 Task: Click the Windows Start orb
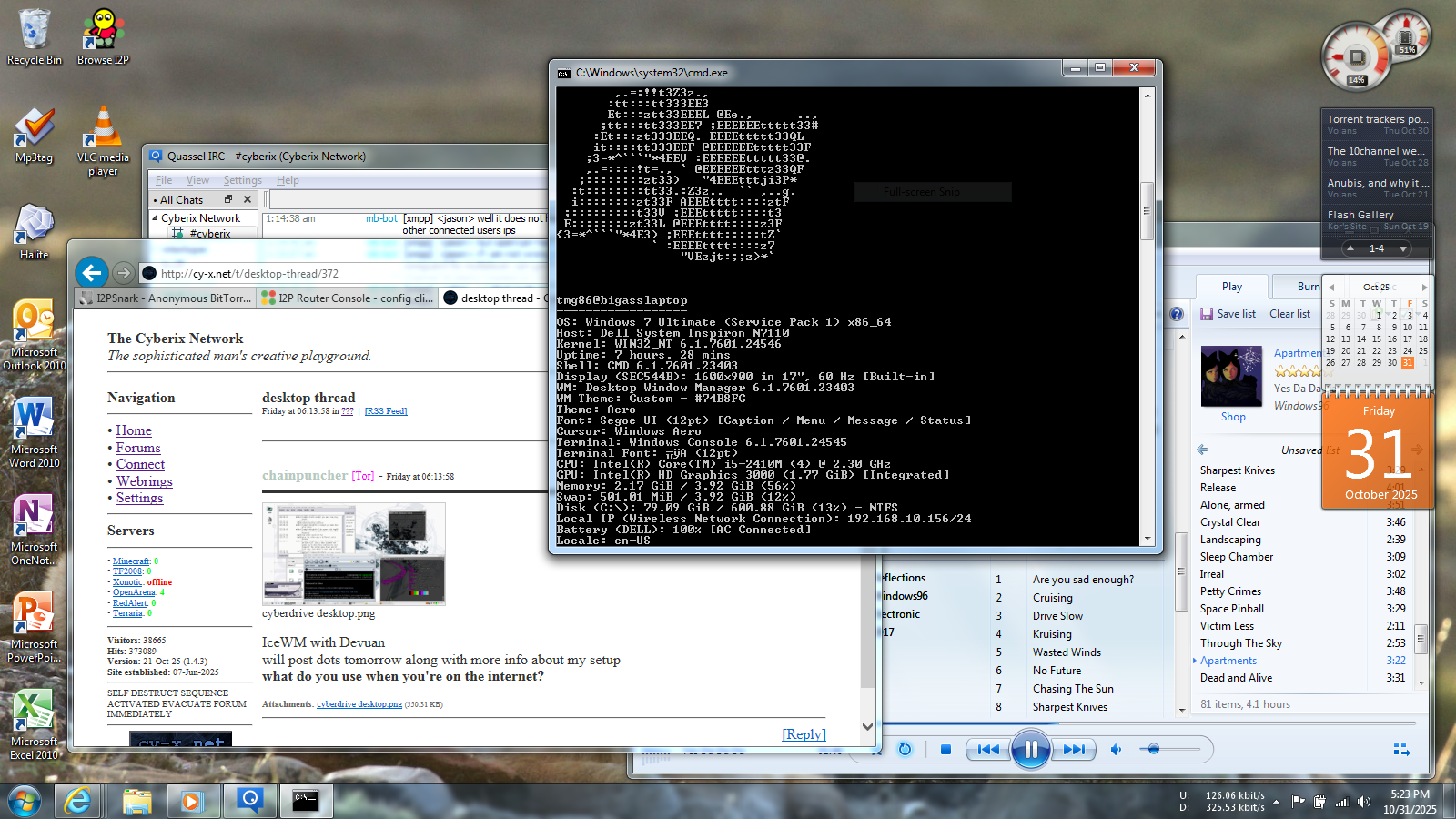pyautogui.click(x=25, y=801)
